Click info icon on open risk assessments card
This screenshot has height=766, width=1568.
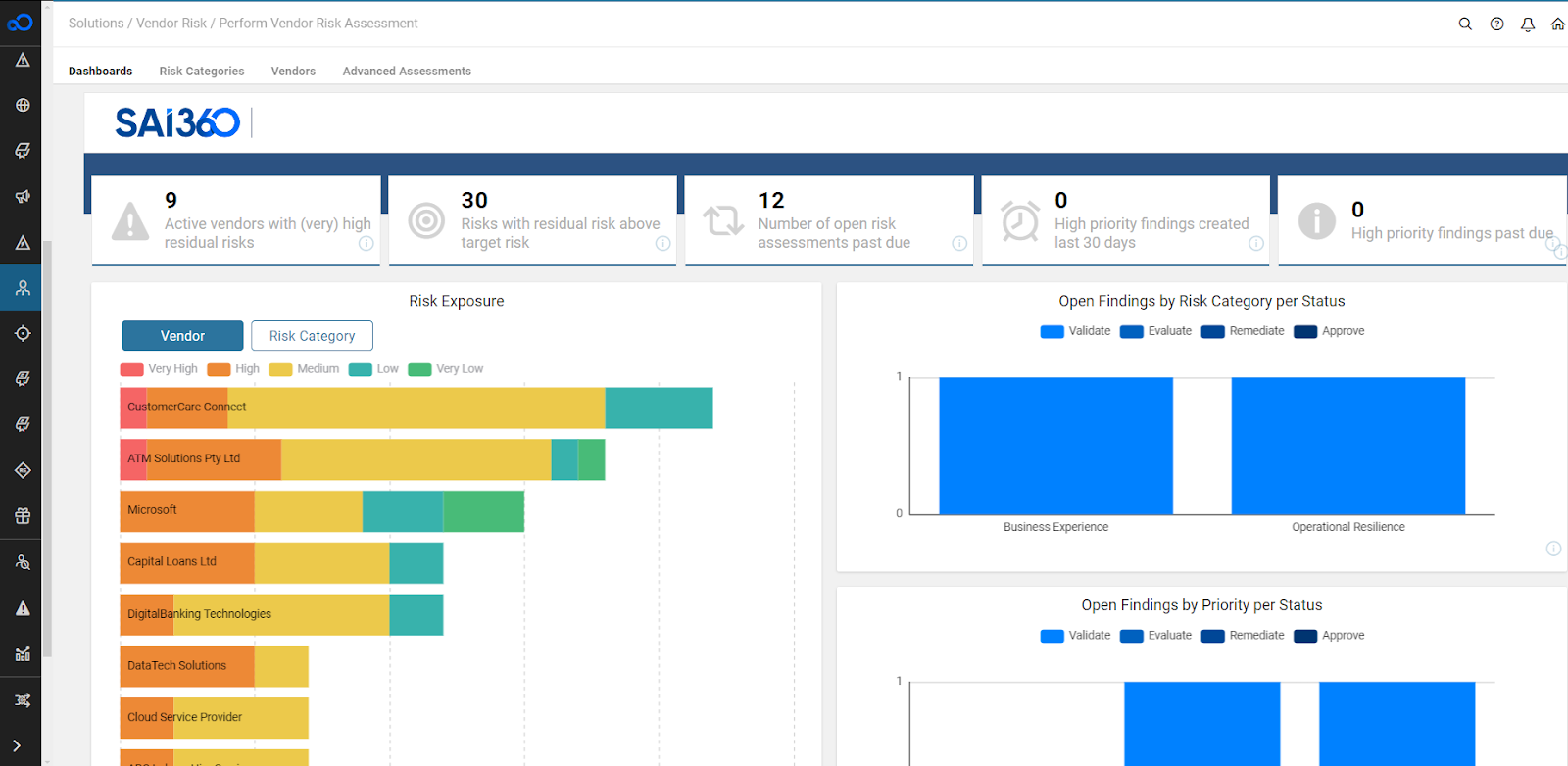click(959, 244)
